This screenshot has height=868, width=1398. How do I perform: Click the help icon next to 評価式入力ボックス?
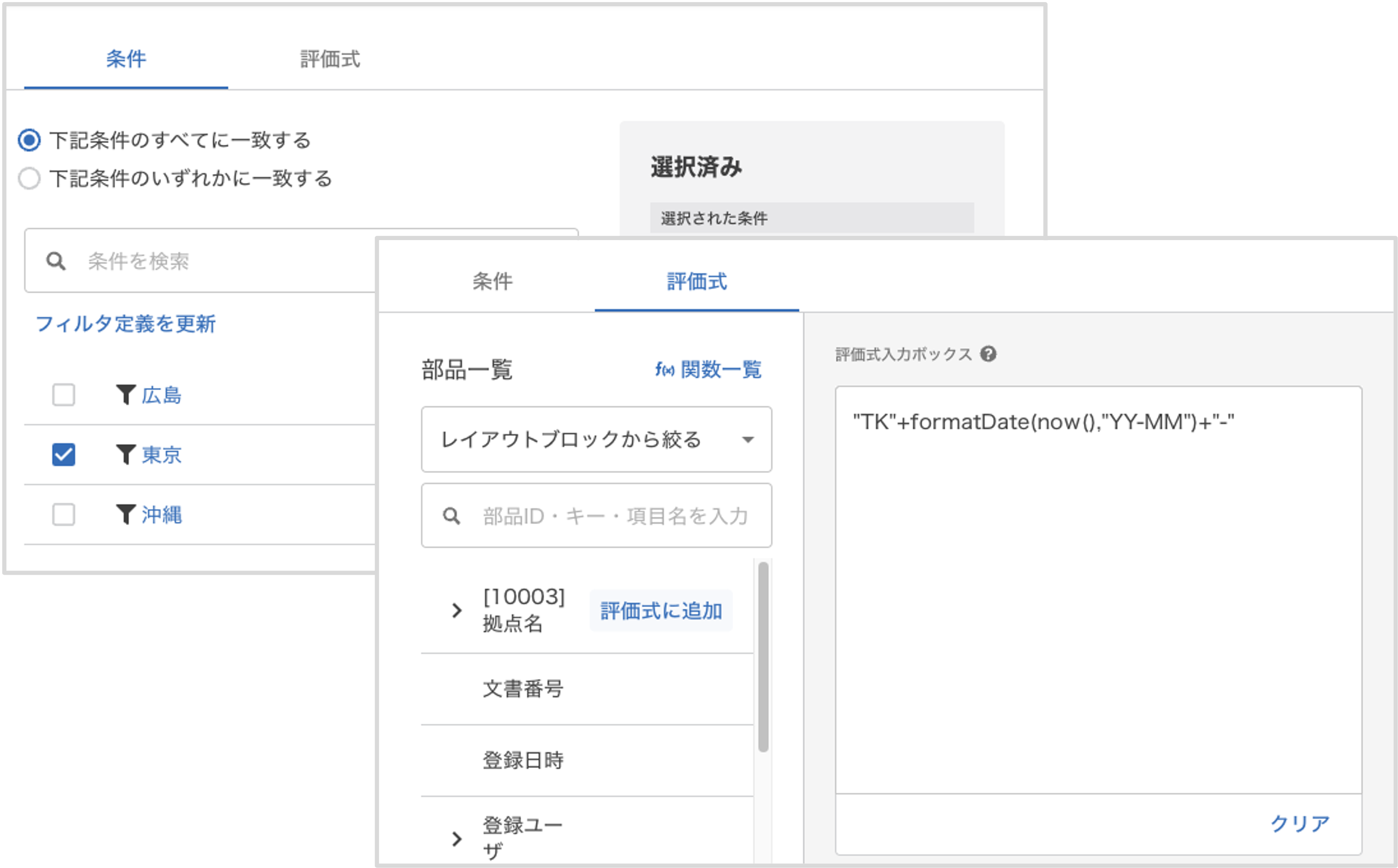click(988, 354)
